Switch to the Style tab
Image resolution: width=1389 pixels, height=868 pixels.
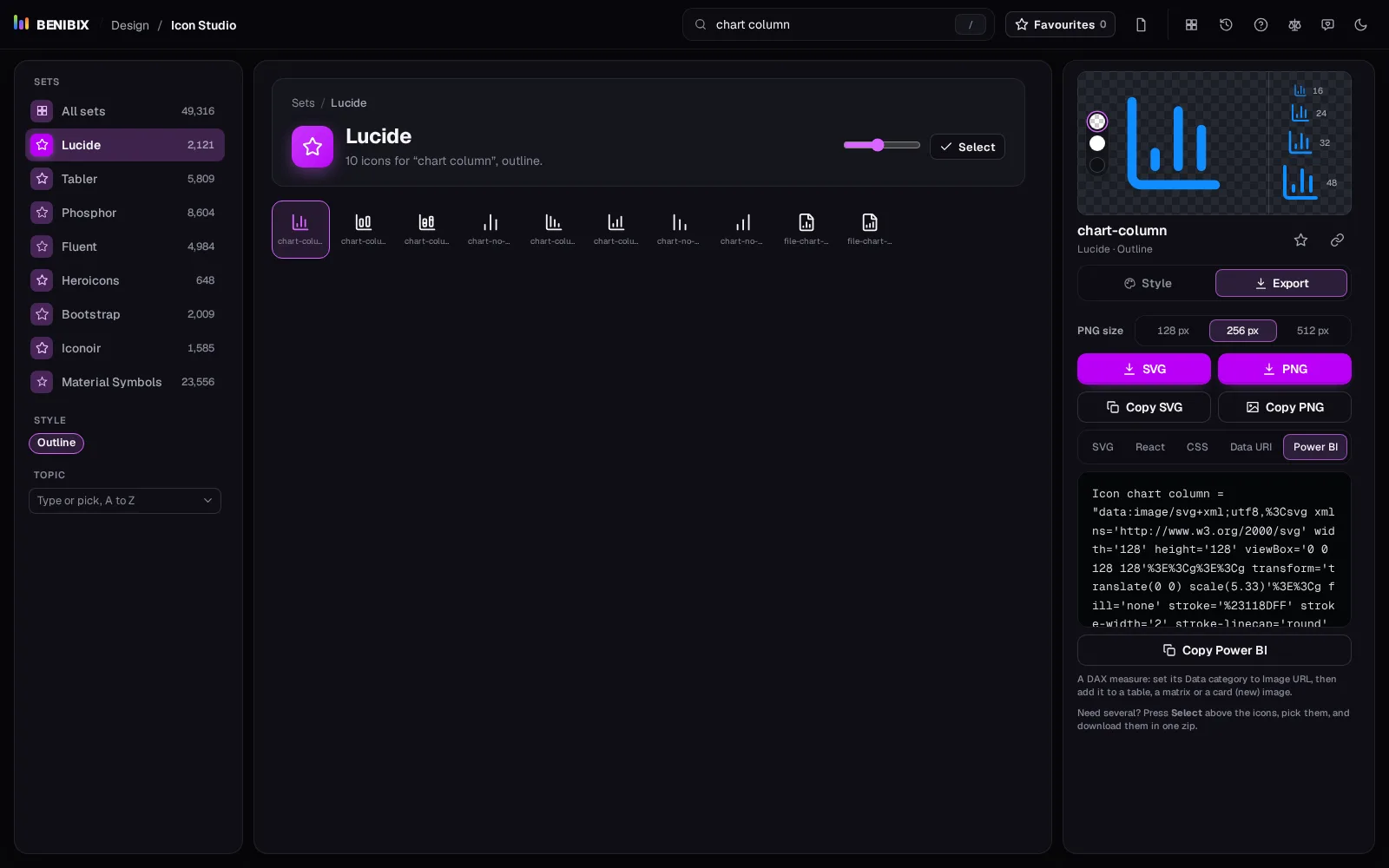point(1147,283)
